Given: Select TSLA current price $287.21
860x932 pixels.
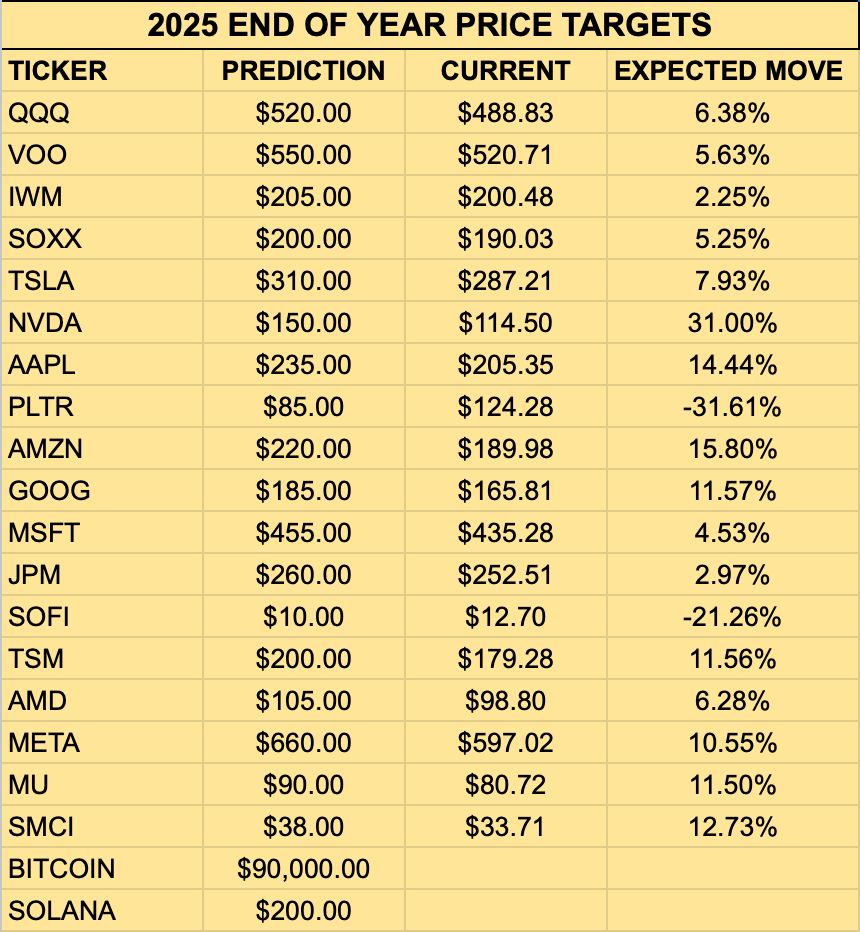Looking at the screenshot, I should (506, 281).
